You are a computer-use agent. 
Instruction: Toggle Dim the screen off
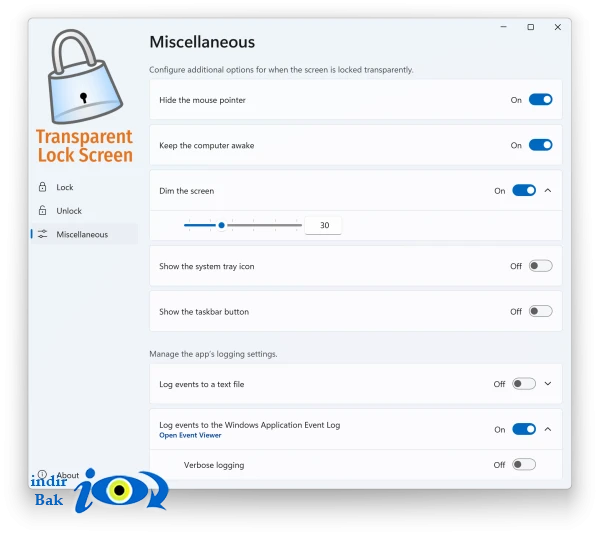524,191
